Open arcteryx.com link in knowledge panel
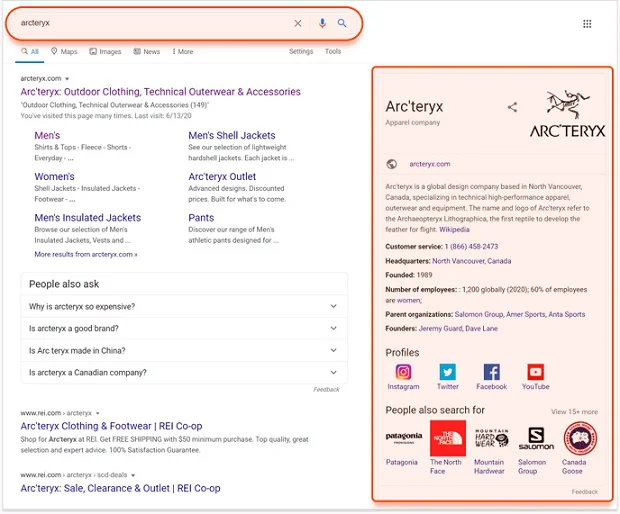Image resolution: width=620 pixels, height=514 pixels. coord(430,164)
